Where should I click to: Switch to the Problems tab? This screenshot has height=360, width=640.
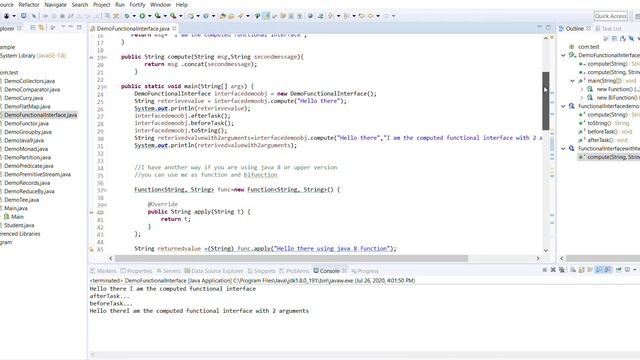[x=294, y=271]
